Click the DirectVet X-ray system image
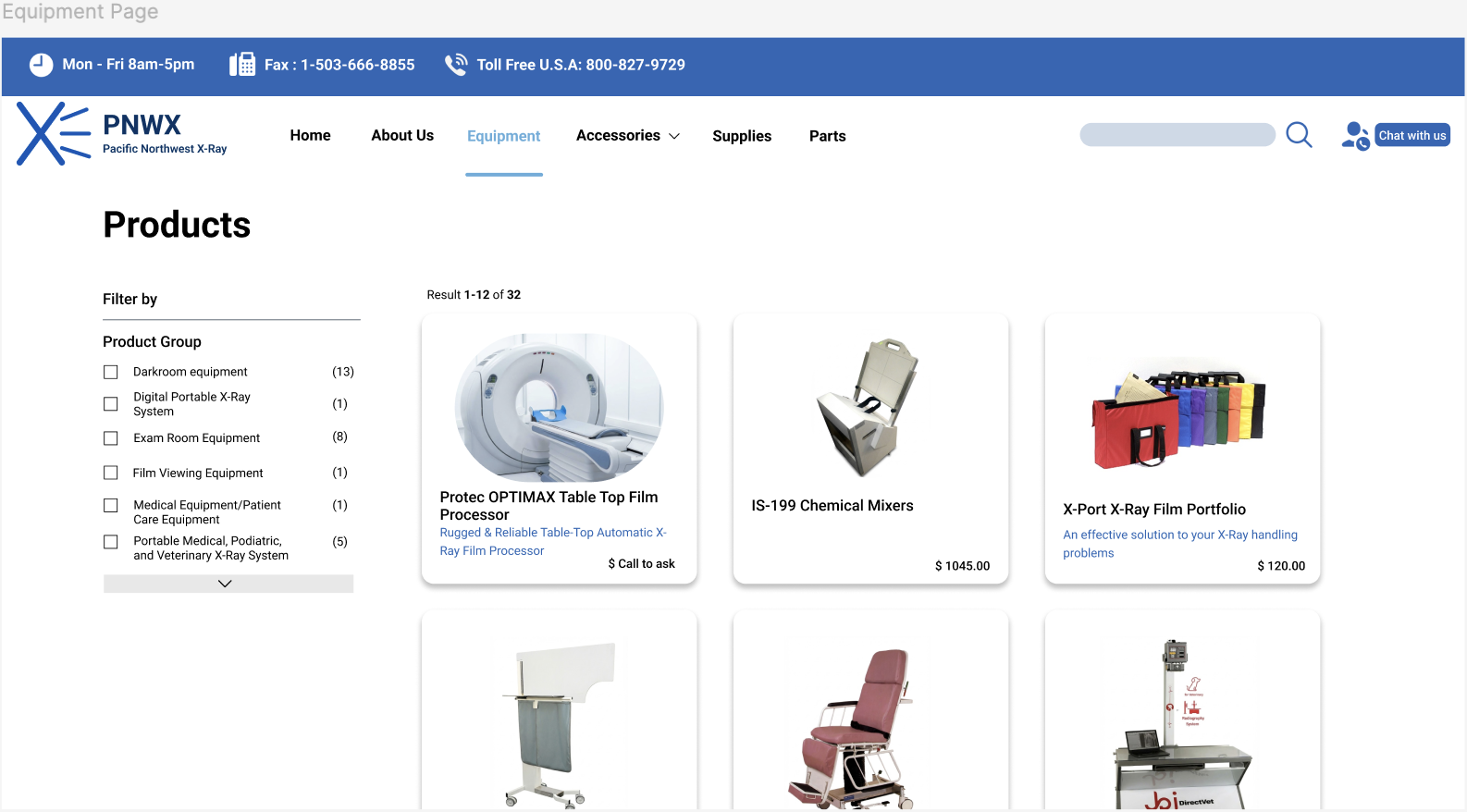 [1182, 723]
